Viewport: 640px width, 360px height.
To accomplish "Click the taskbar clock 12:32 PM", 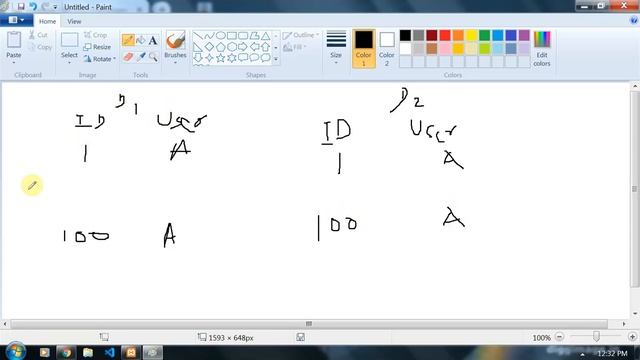I will 612,353.
